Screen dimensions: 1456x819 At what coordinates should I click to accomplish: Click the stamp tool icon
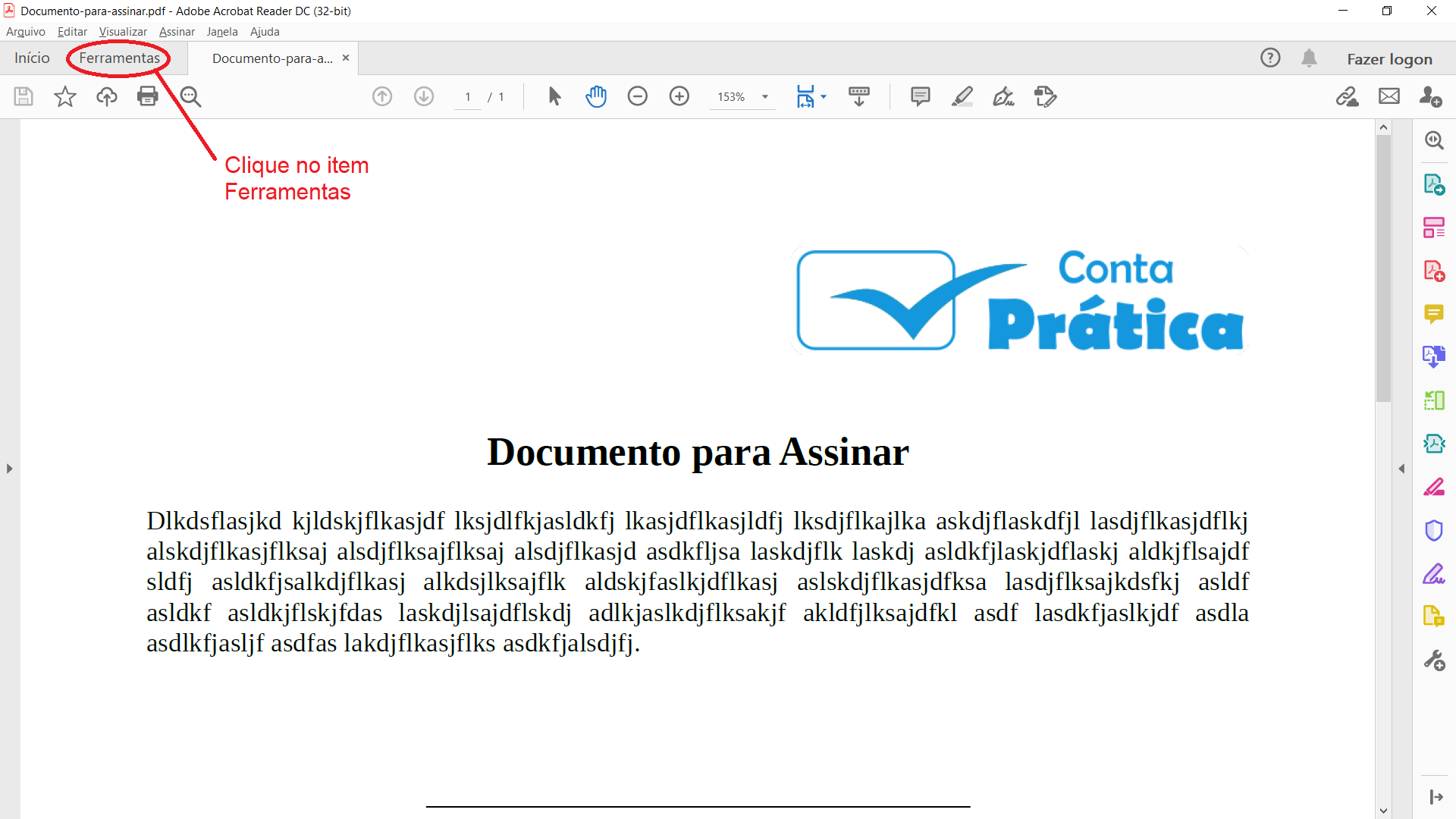(1046, 96)
